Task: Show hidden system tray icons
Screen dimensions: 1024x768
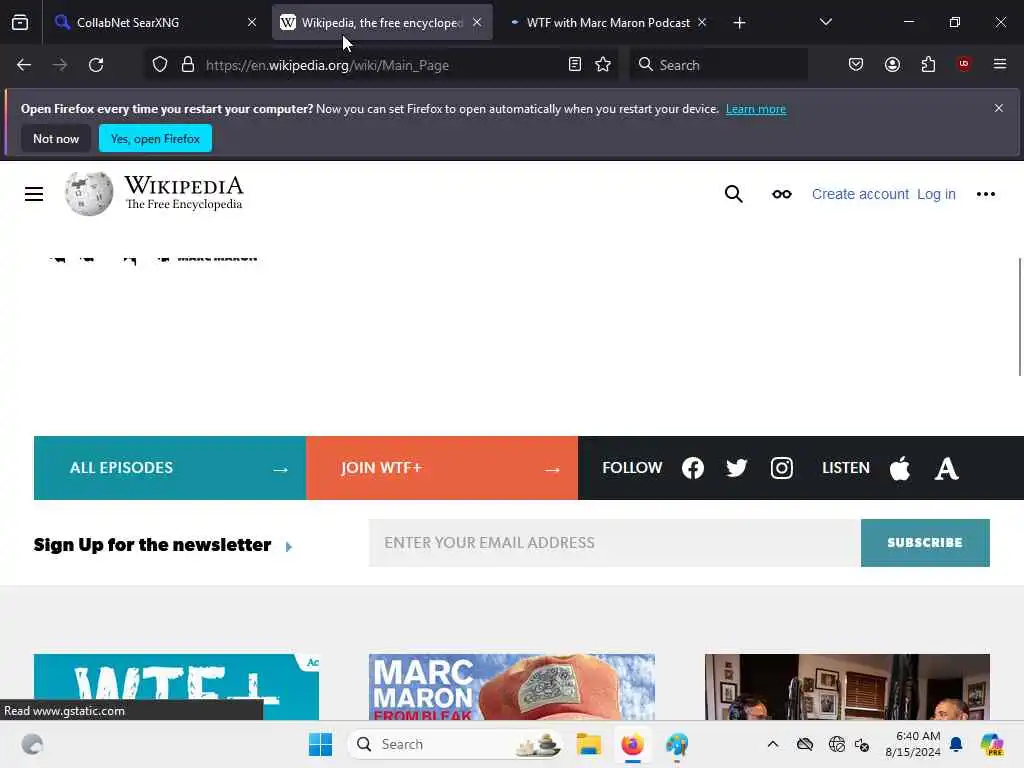Action: (773, 744)
